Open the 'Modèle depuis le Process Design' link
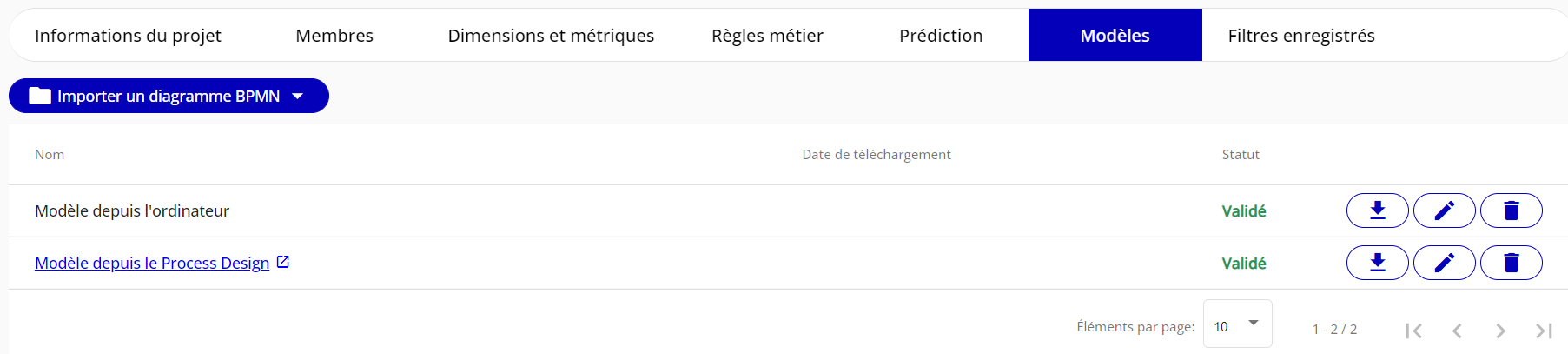Image resolution: width=1568 pixels, height=354 pixels. coord(152,263)
